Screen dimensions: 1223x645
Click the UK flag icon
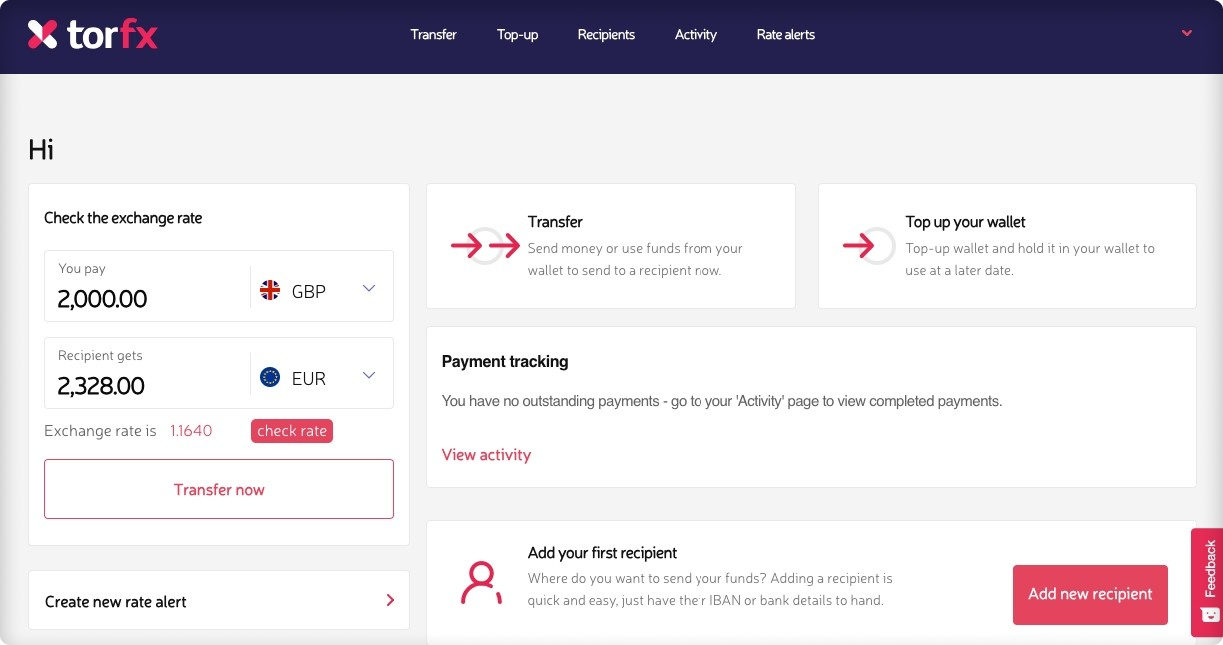pos(270,290)
